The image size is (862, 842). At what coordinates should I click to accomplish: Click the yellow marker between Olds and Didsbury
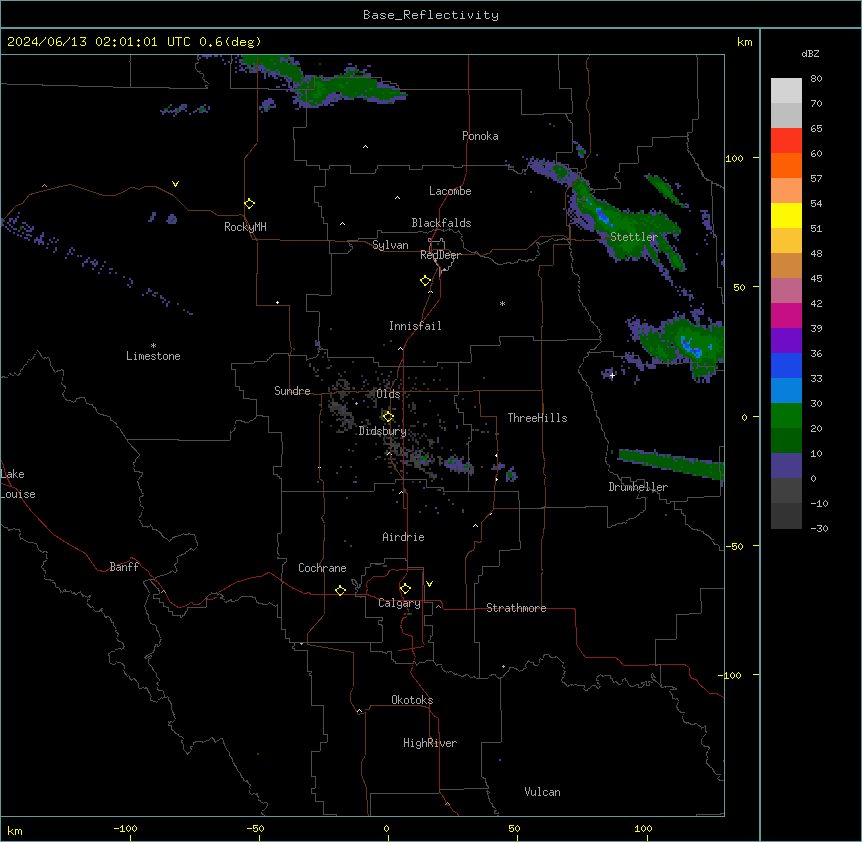click(x=388, y=417)
